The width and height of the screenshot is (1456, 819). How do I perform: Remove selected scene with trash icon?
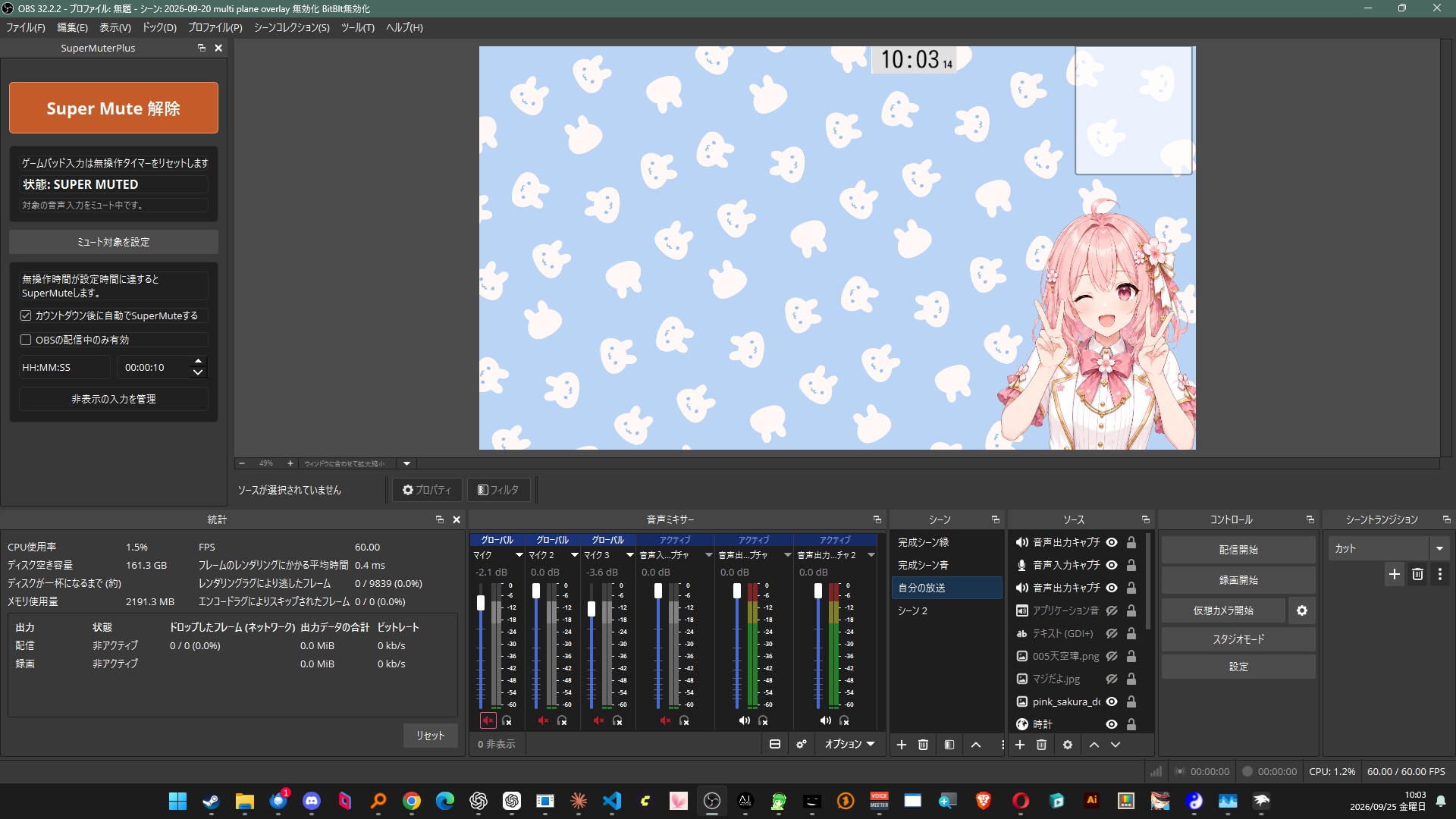(x=923, y=745)
